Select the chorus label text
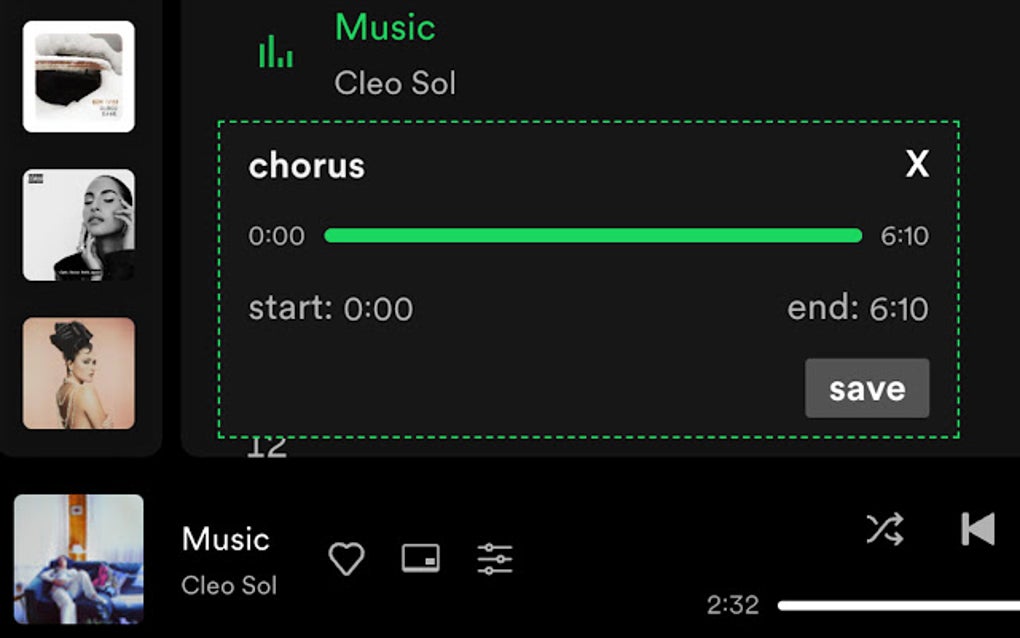 click(305, 166)
